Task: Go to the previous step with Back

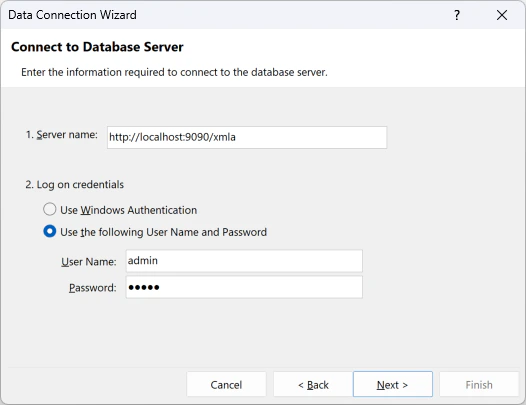Action: pyautogui.click(x=313, y=384)
